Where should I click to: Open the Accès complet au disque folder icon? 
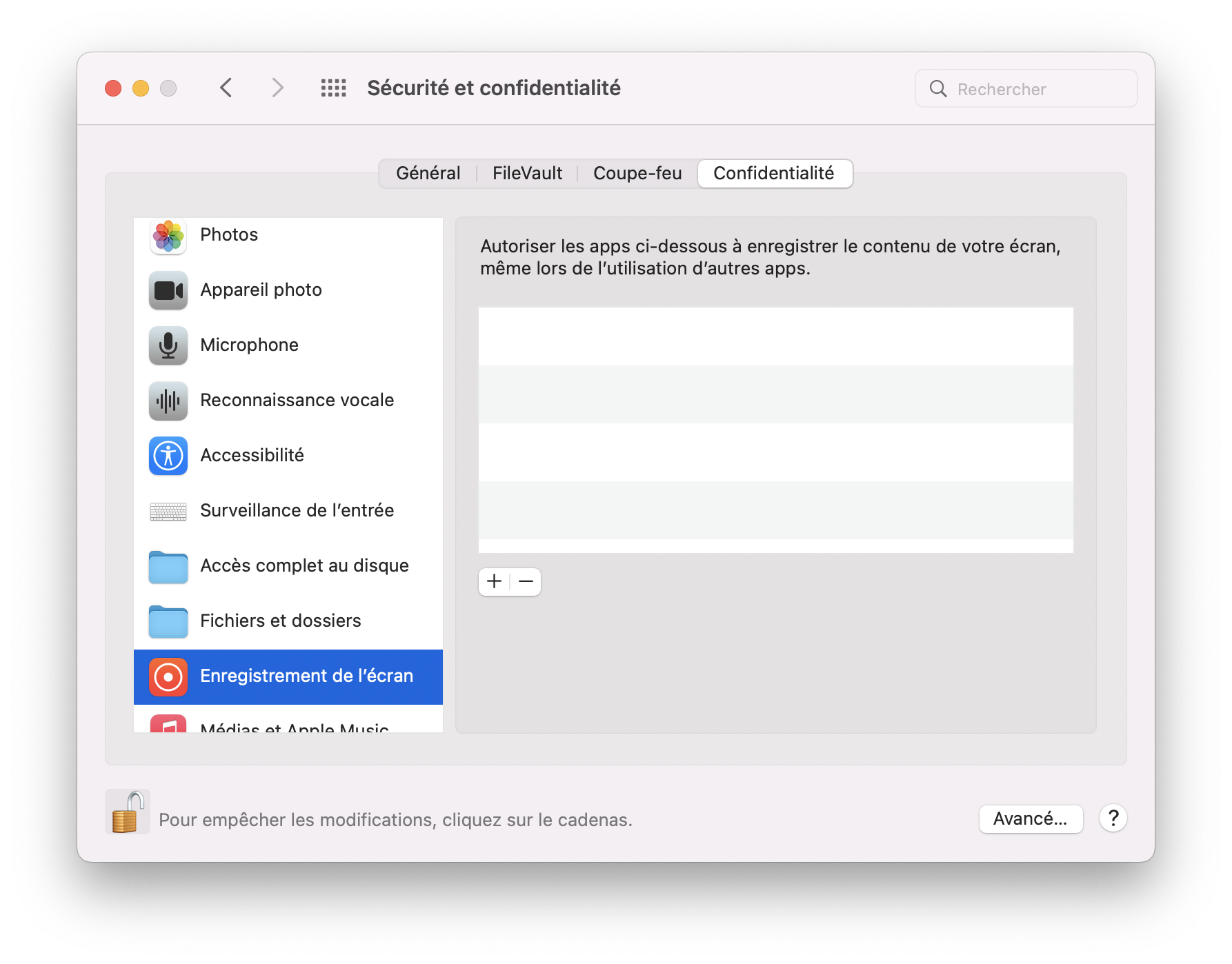168,567
